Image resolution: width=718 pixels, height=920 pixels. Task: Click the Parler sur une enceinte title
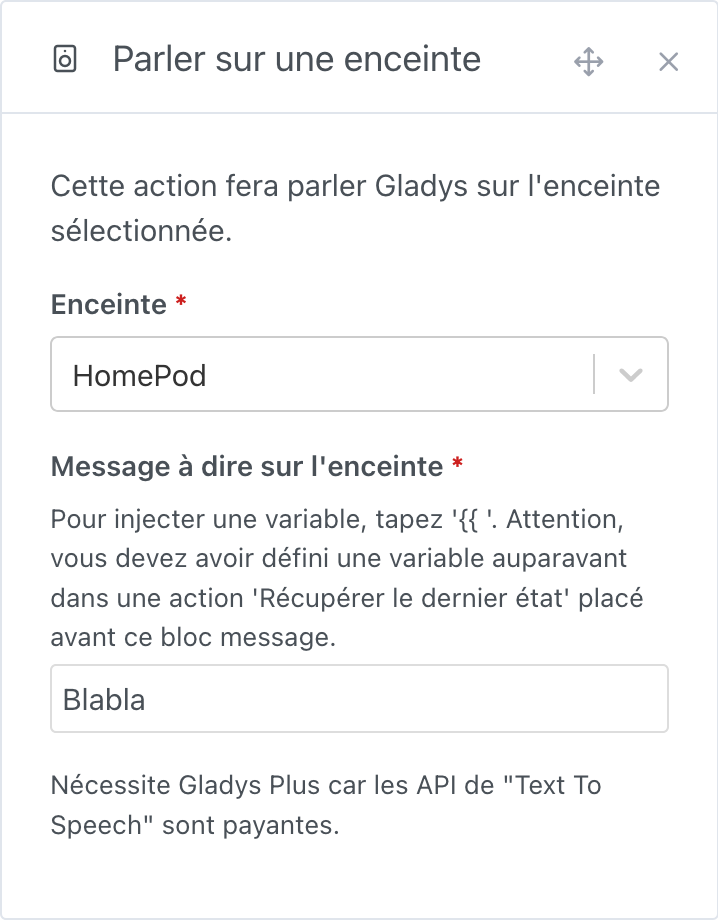click(296, 60)
